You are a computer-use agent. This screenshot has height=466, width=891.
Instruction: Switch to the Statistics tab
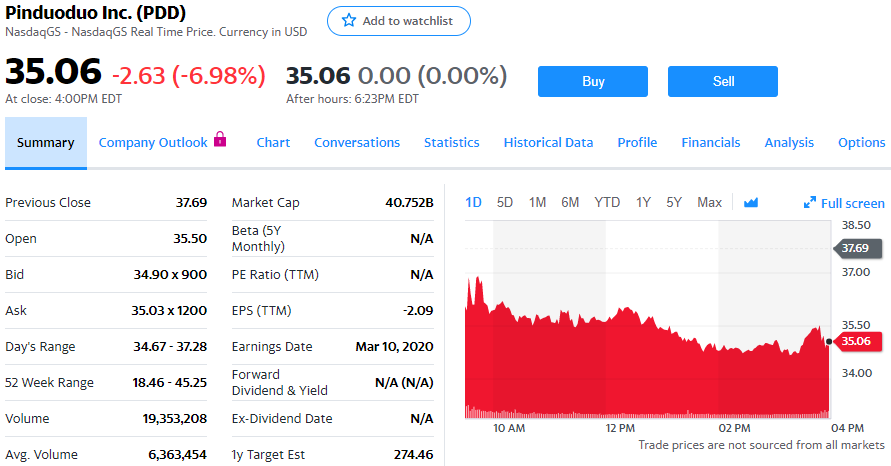pos(451,143)
